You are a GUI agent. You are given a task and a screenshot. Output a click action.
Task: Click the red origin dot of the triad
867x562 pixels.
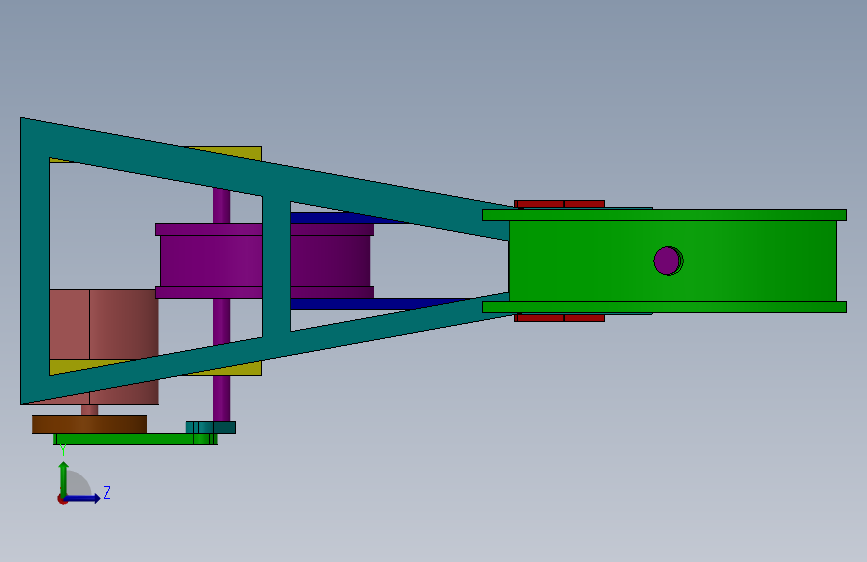click(x=62, y=499)
